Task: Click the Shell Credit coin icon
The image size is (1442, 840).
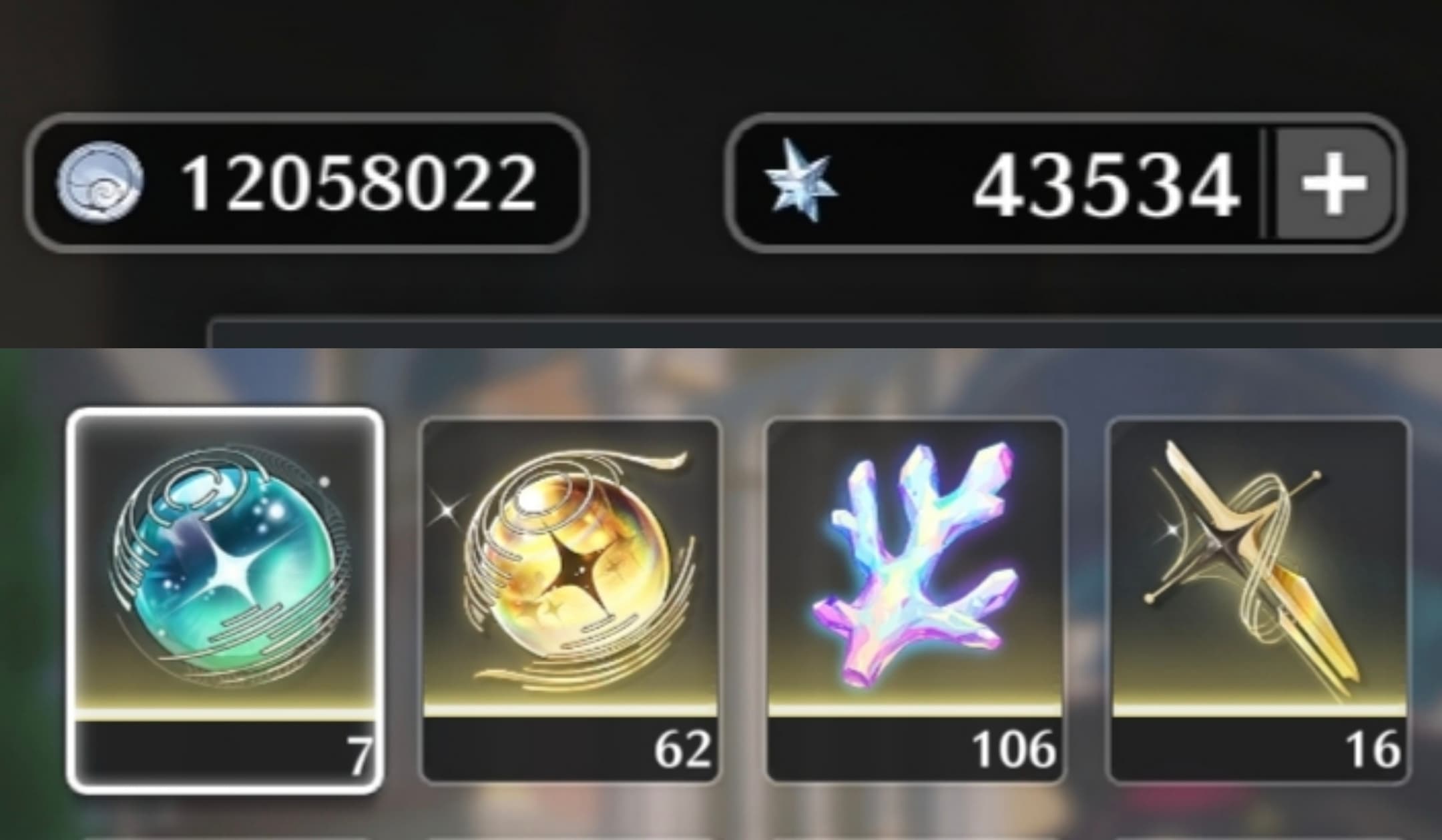Action: [99, 182]
